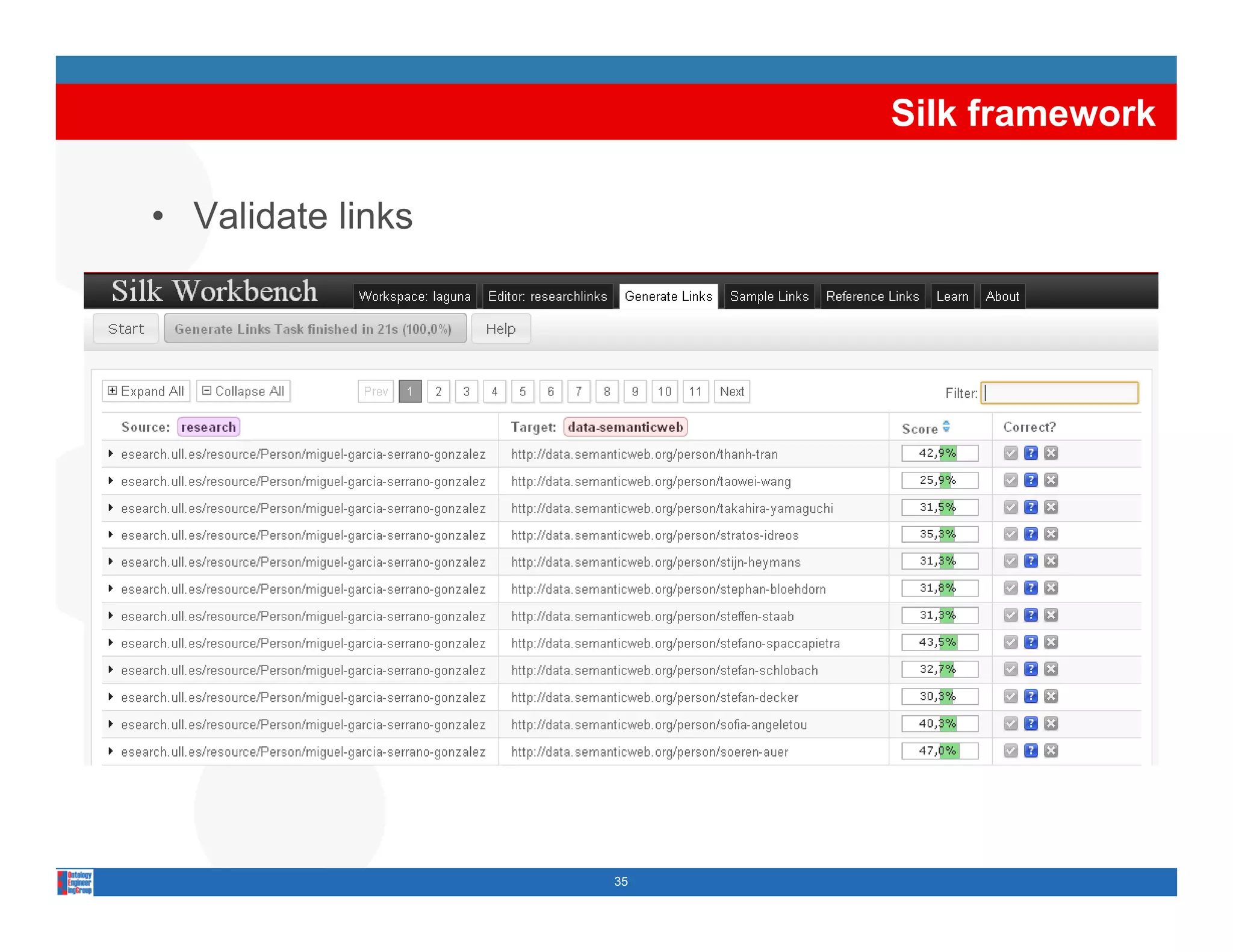The width and height of the screenshot is (1233, 952).
Task: Mark steffen-staab link undecided
Action: click(x=1031, y=615)
